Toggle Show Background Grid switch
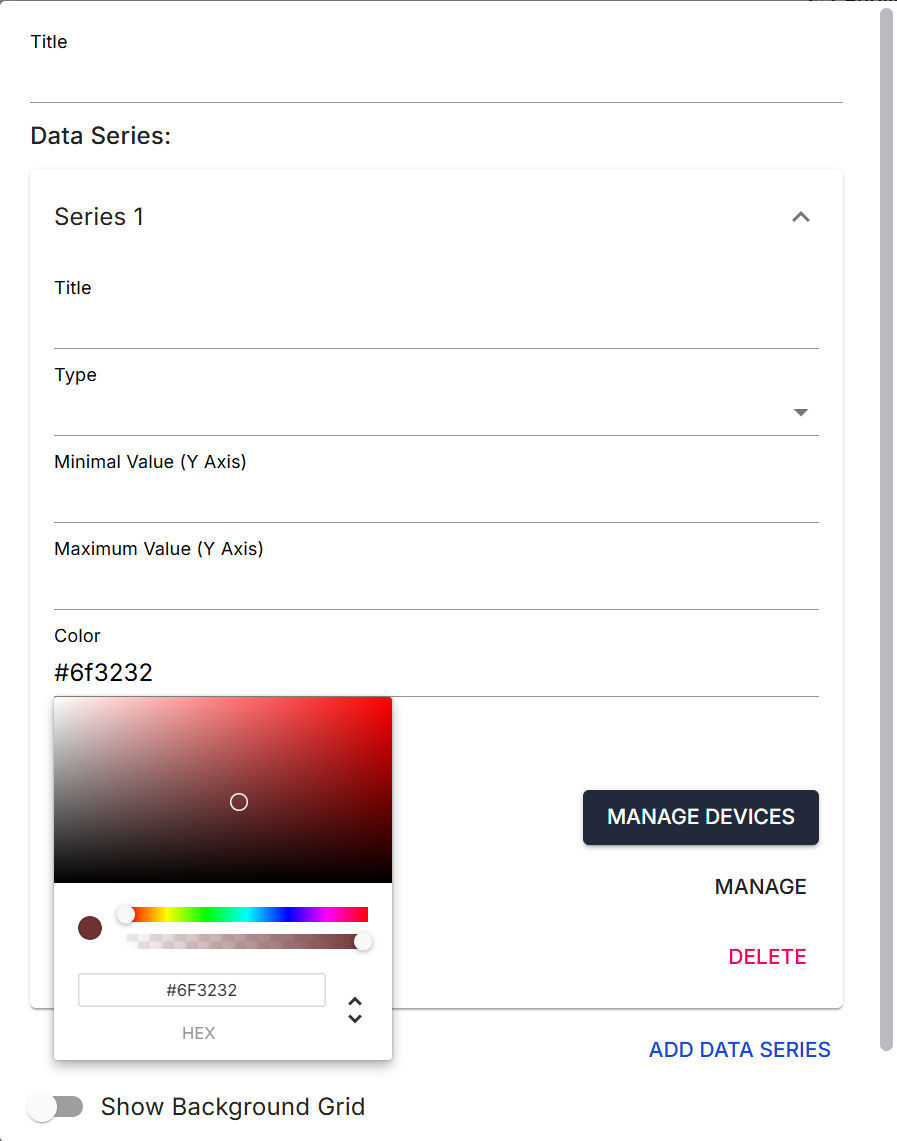Viewport: 897px width, 1141px height. (55, 1107)
